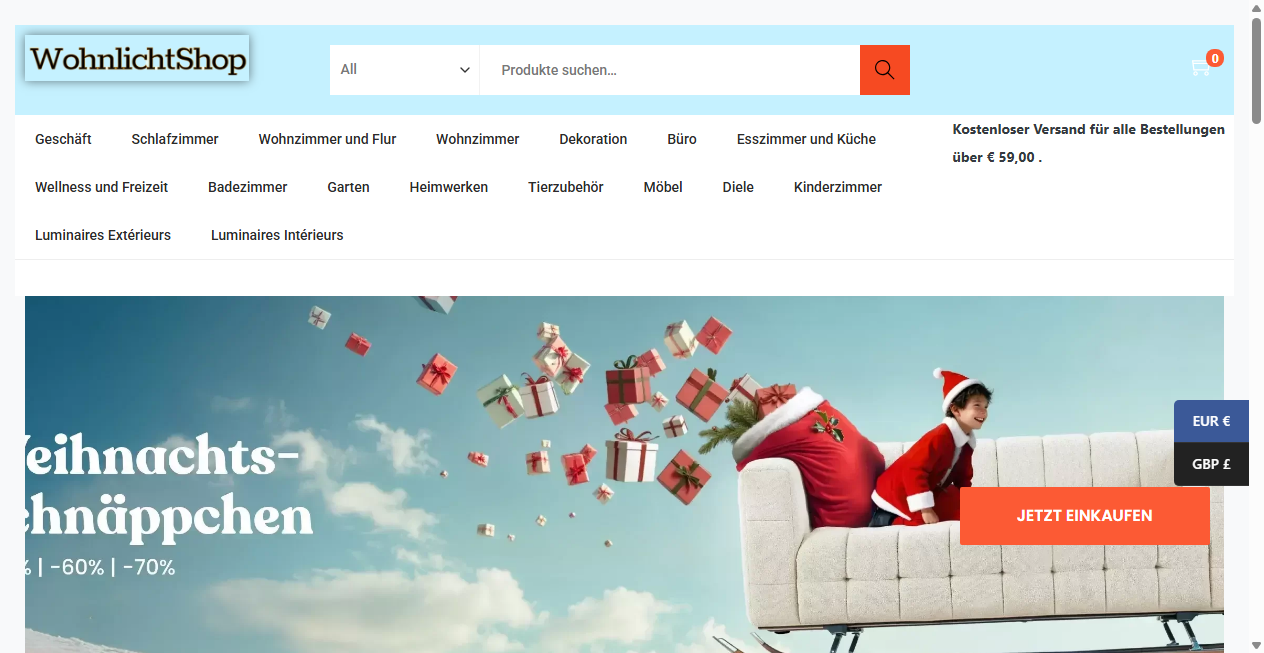Browse Esszimmer und Küche
The width and height of the screenshot is (1264, 653).
(806, 139)
